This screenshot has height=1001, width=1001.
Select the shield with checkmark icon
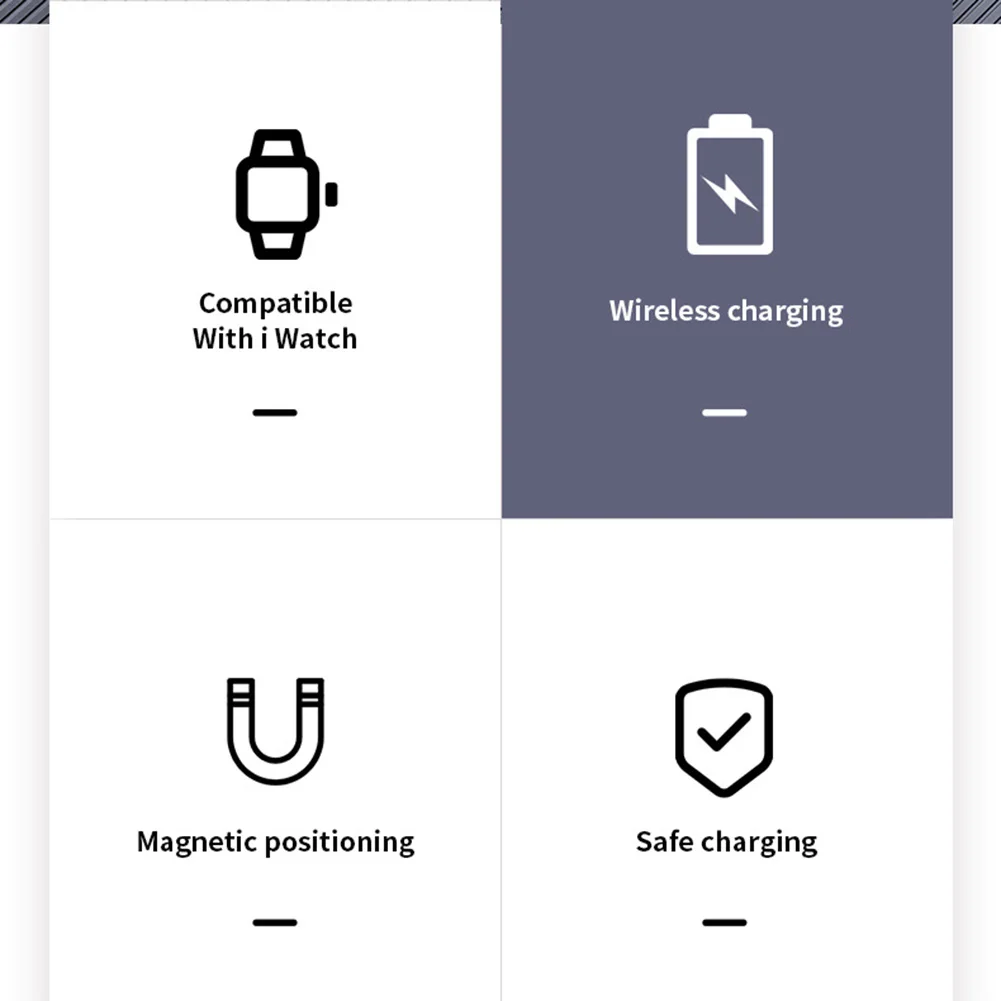click(x=724, y=737)
